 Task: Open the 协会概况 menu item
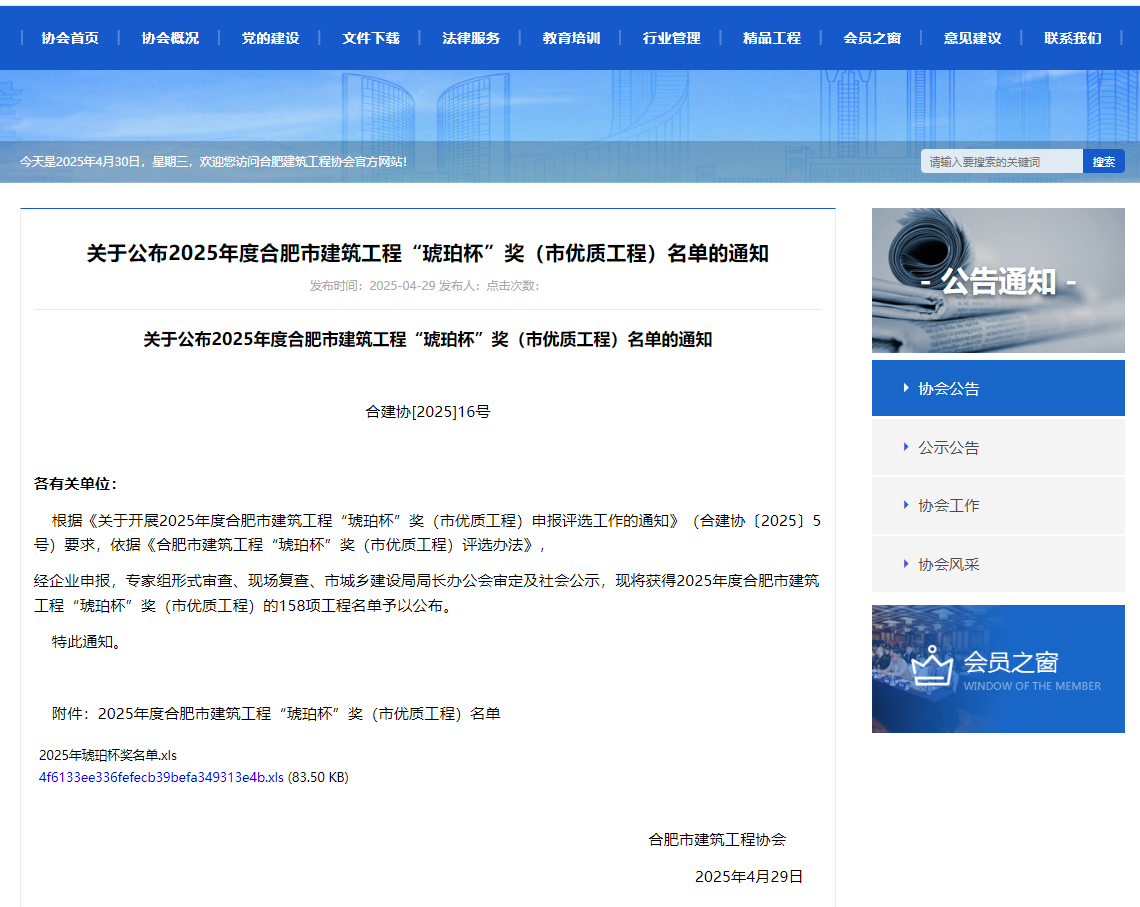pos(170,38)
